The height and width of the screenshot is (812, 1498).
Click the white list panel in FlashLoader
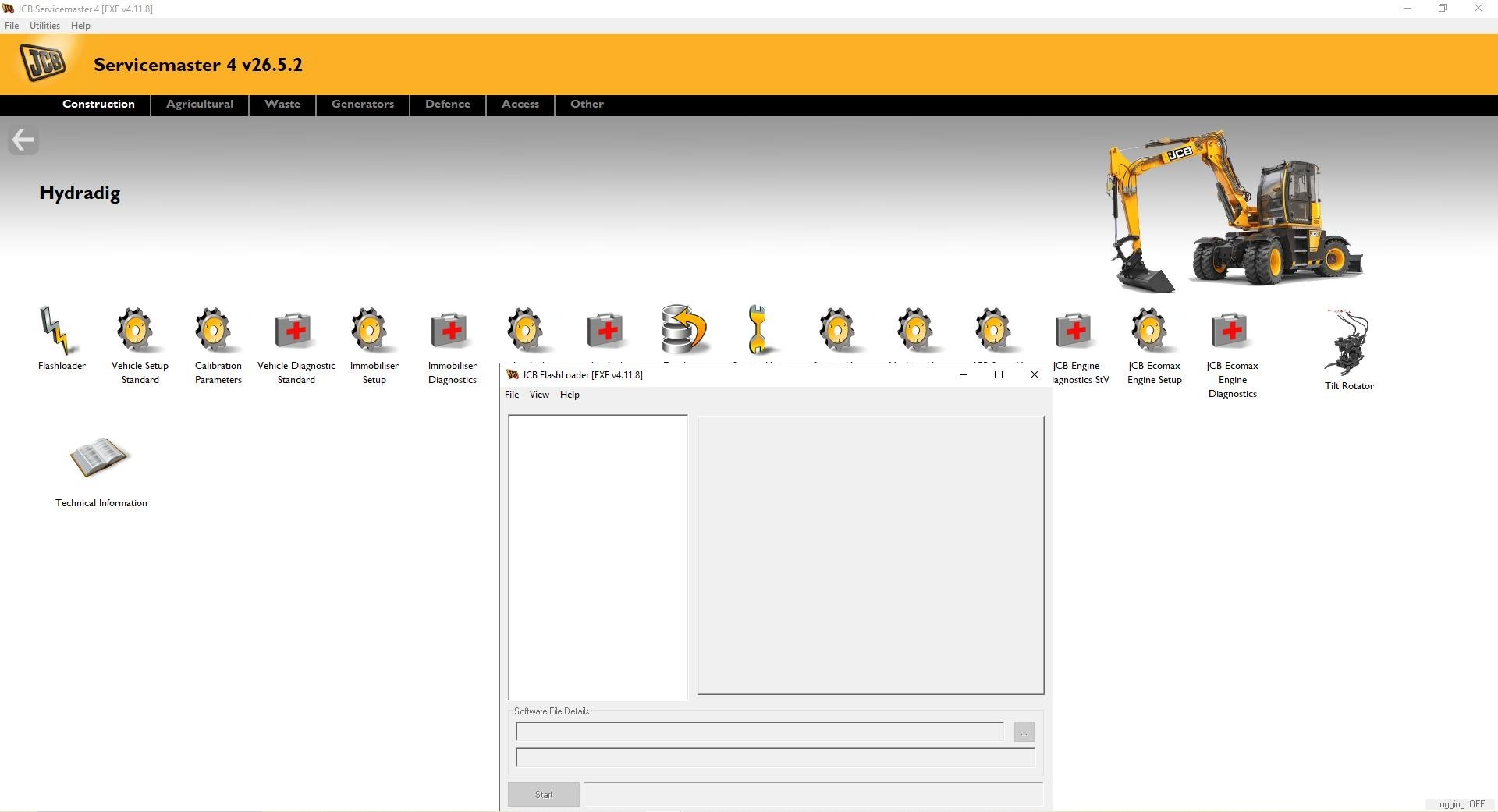pos(598,557)
